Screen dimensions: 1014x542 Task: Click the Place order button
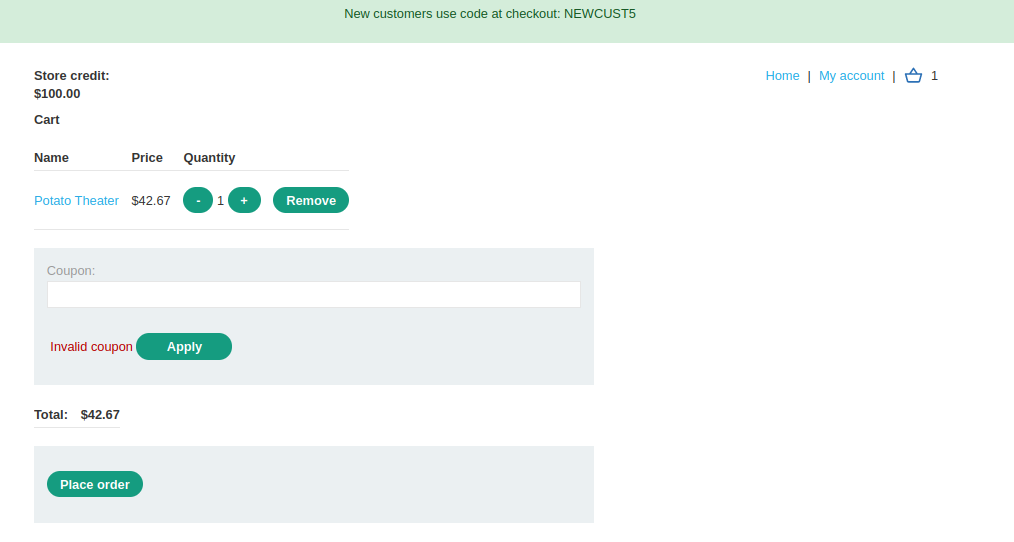pyautogui.click(x=95, y=485)
